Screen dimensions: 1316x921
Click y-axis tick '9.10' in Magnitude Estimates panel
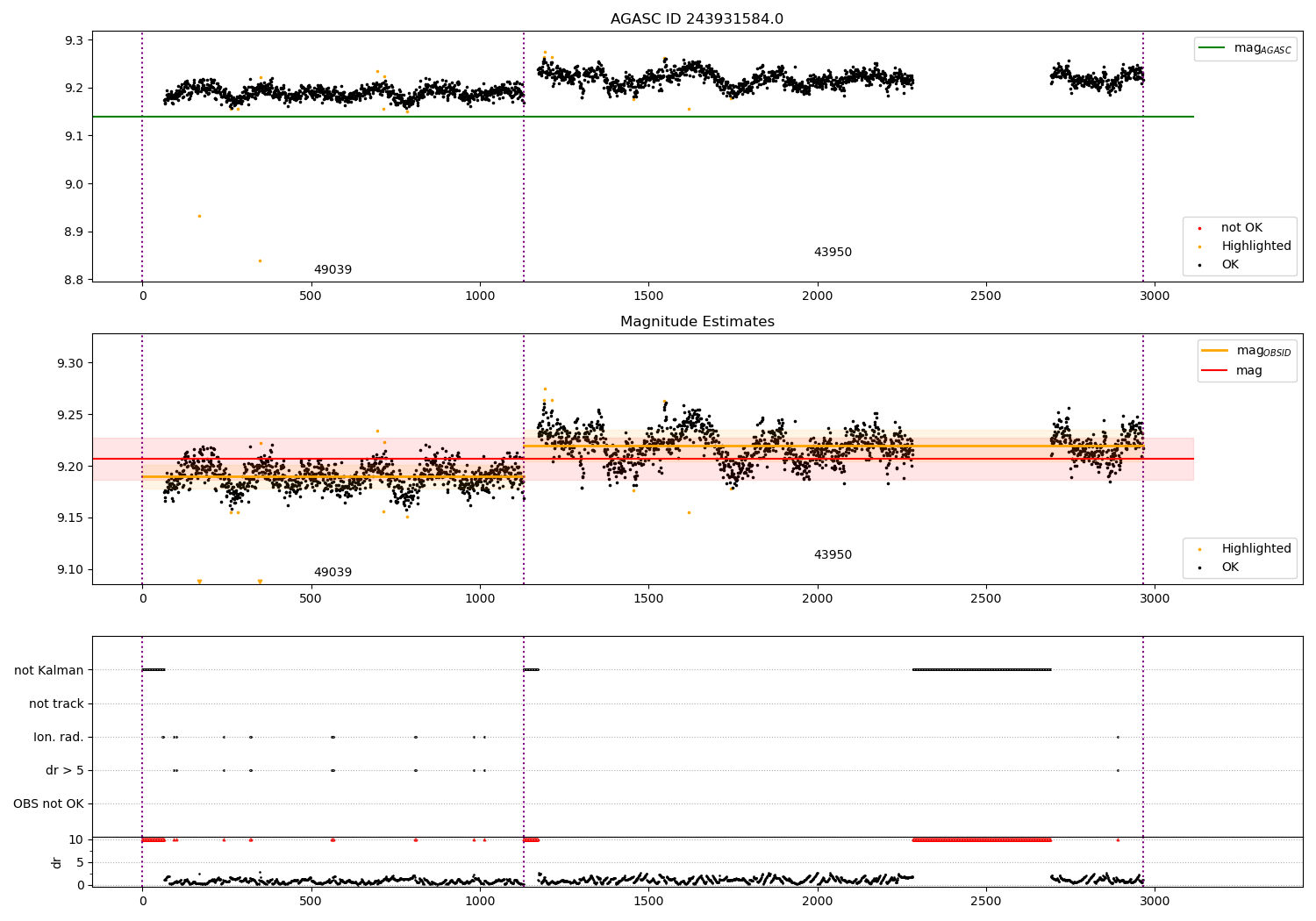tap(70, 570)
